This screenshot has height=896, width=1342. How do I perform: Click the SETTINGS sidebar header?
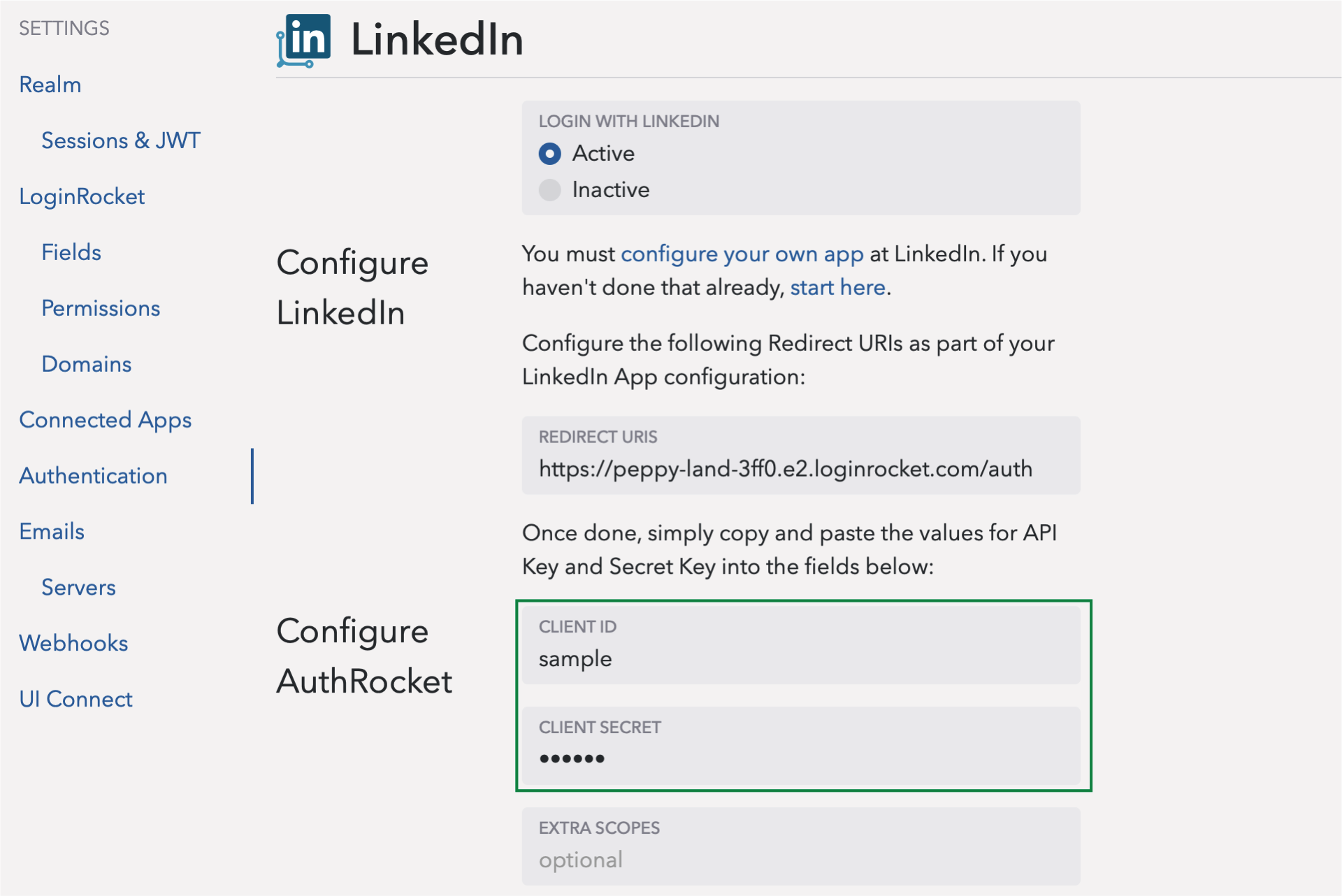pos(64,28)
